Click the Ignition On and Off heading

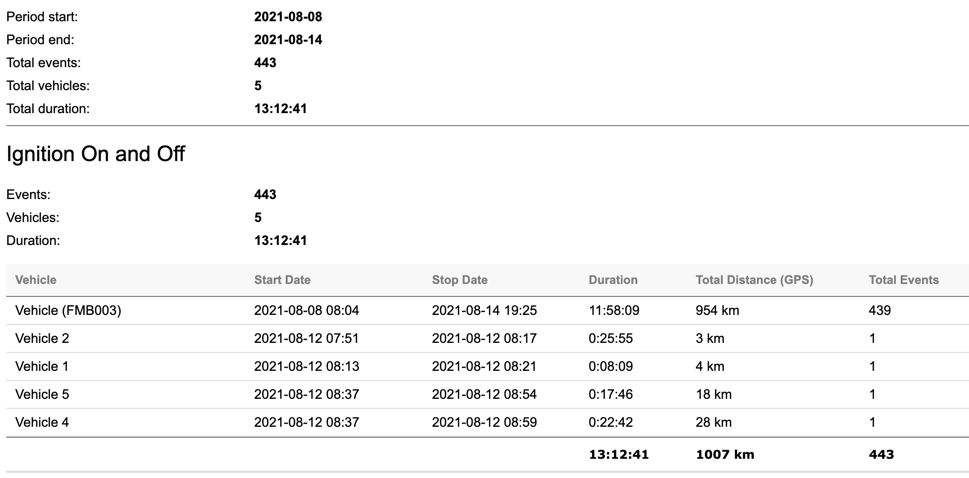tap(96, 155)
